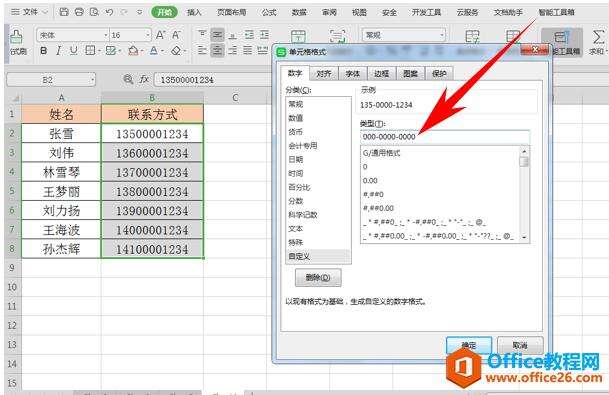The width and height of the screenshot is (609, 395).
Task: Increase font size with the A+ icon
Action: 160,35
